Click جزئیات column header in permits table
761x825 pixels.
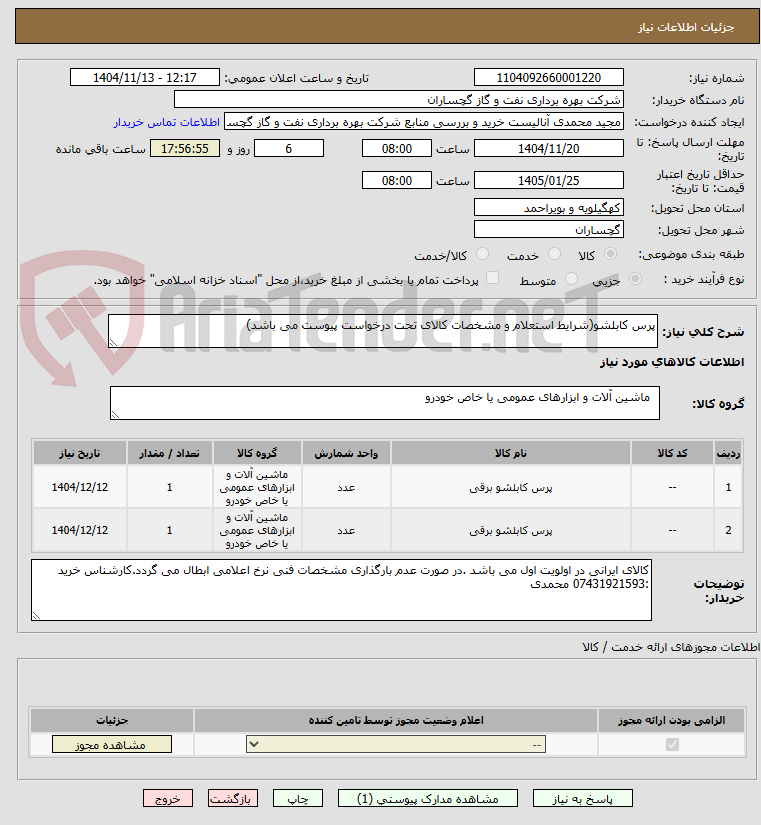(112, 720)
